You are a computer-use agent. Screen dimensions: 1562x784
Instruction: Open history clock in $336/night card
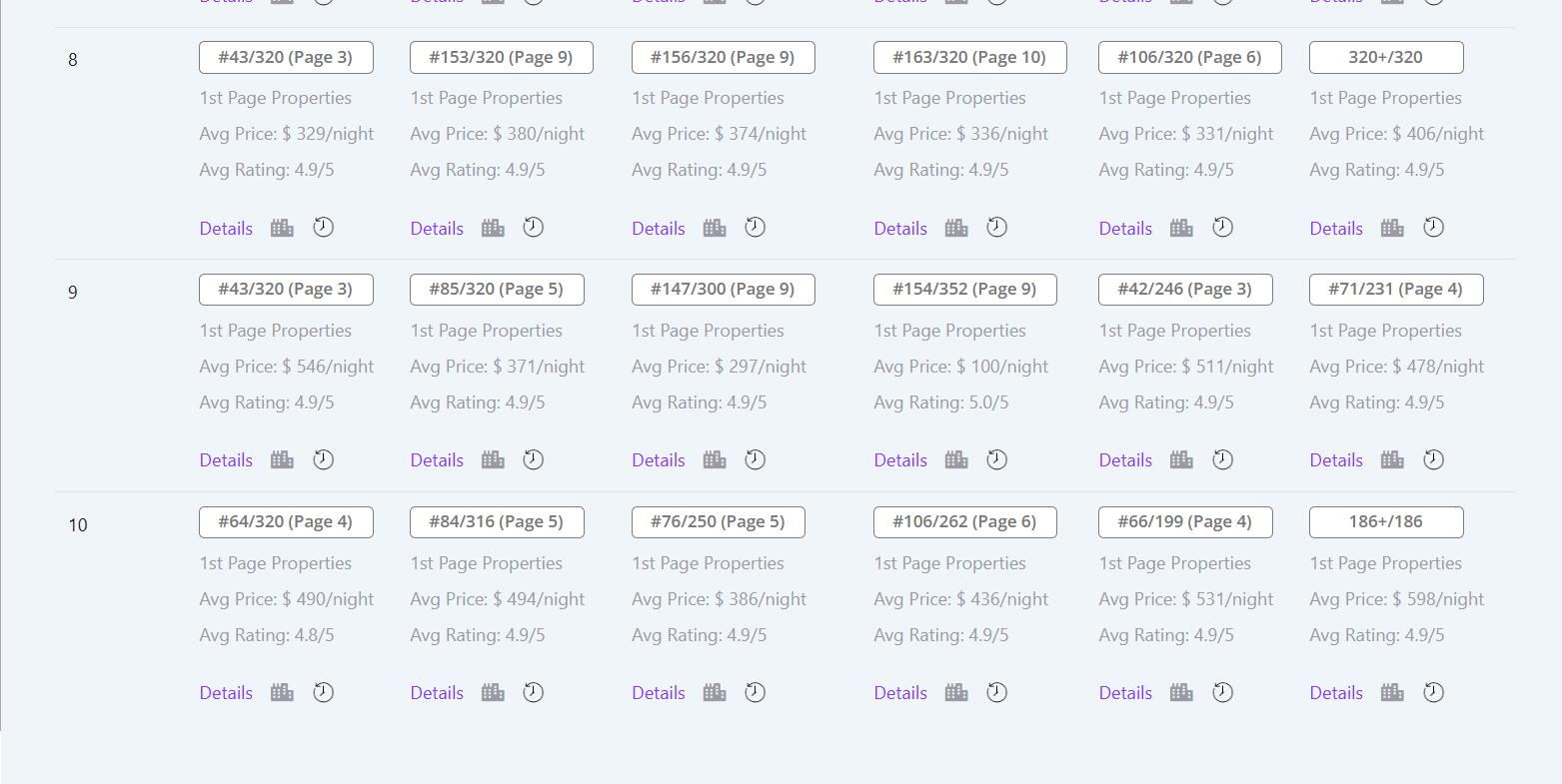click(x=997, y=228)
